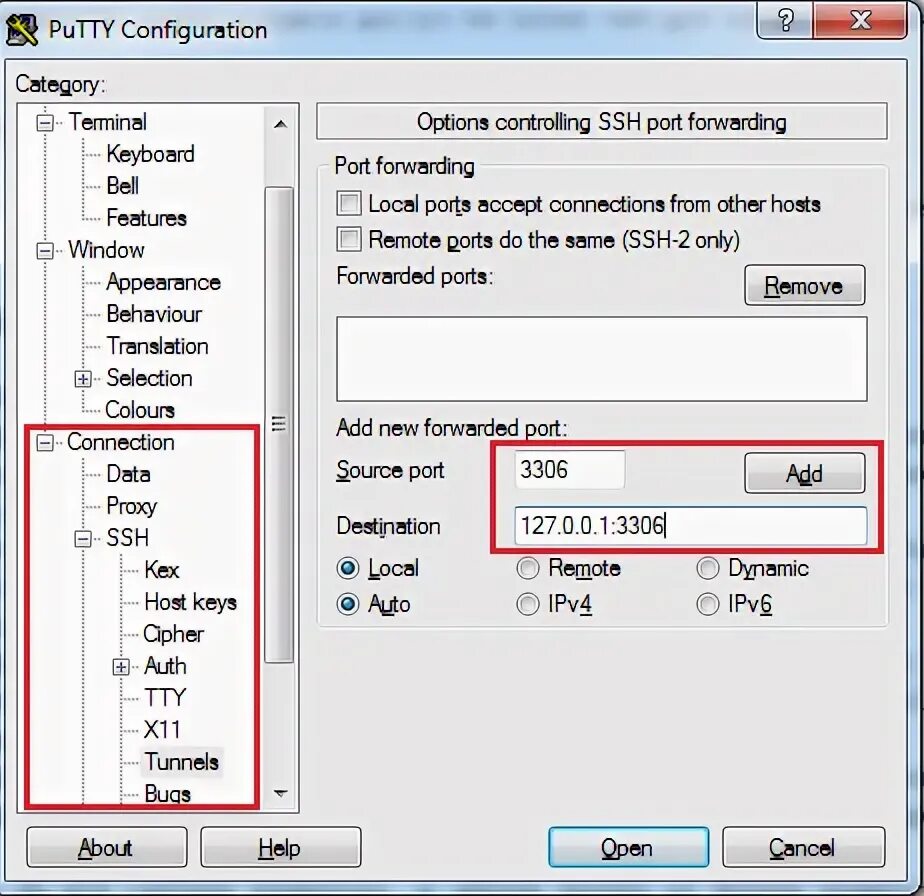Enable Remote ports do the same checkbox

(x=349, y=239)
